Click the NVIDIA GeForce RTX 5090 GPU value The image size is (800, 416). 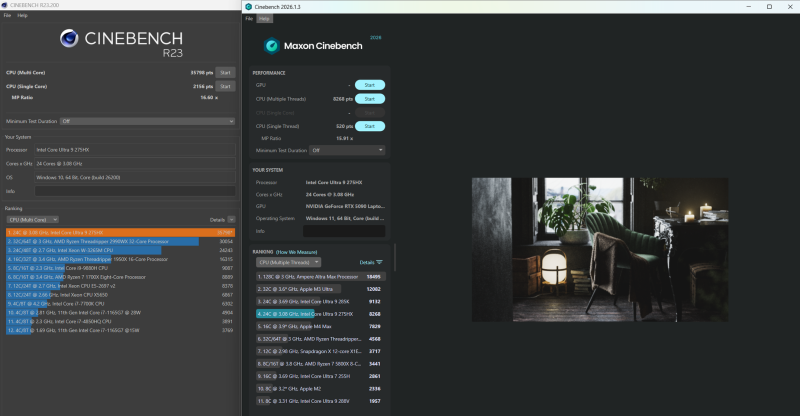345,206
